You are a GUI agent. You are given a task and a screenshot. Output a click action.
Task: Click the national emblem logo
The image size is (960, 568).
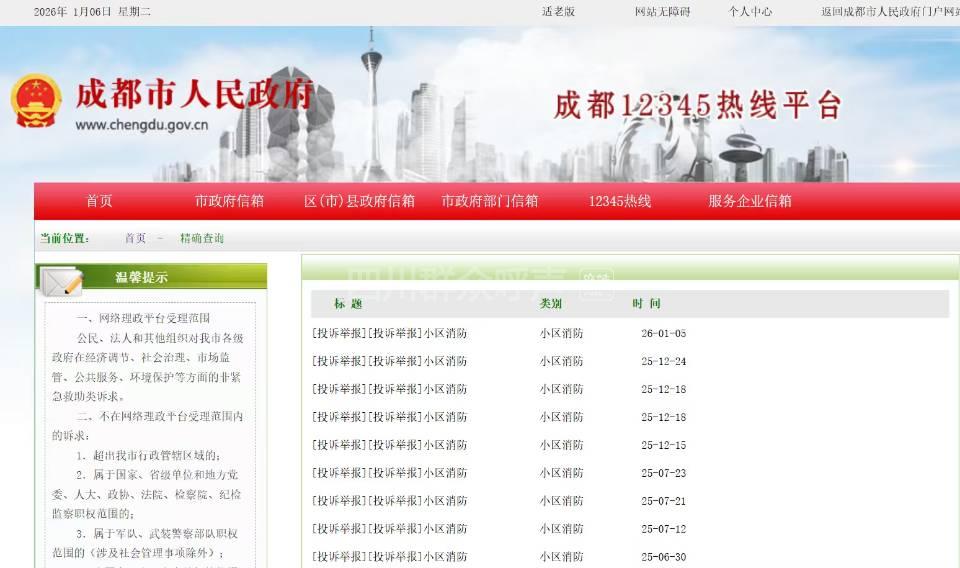(37, 101)
